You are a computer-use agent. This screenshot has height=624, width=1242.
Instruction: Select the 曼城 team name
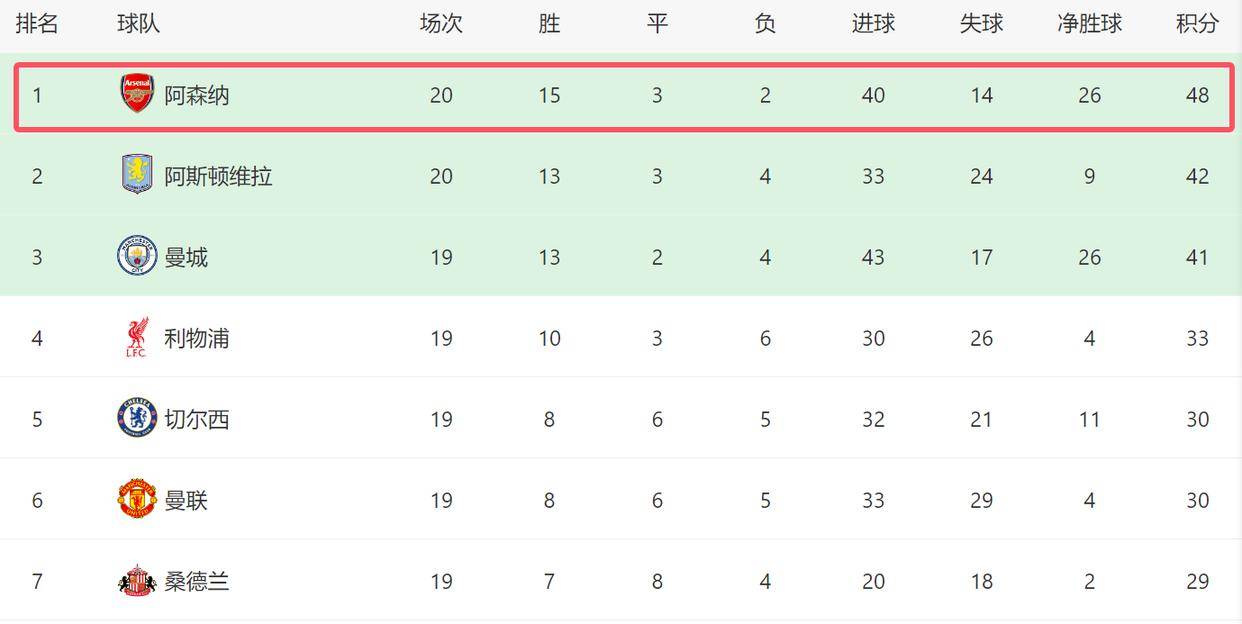pos(186,257)
